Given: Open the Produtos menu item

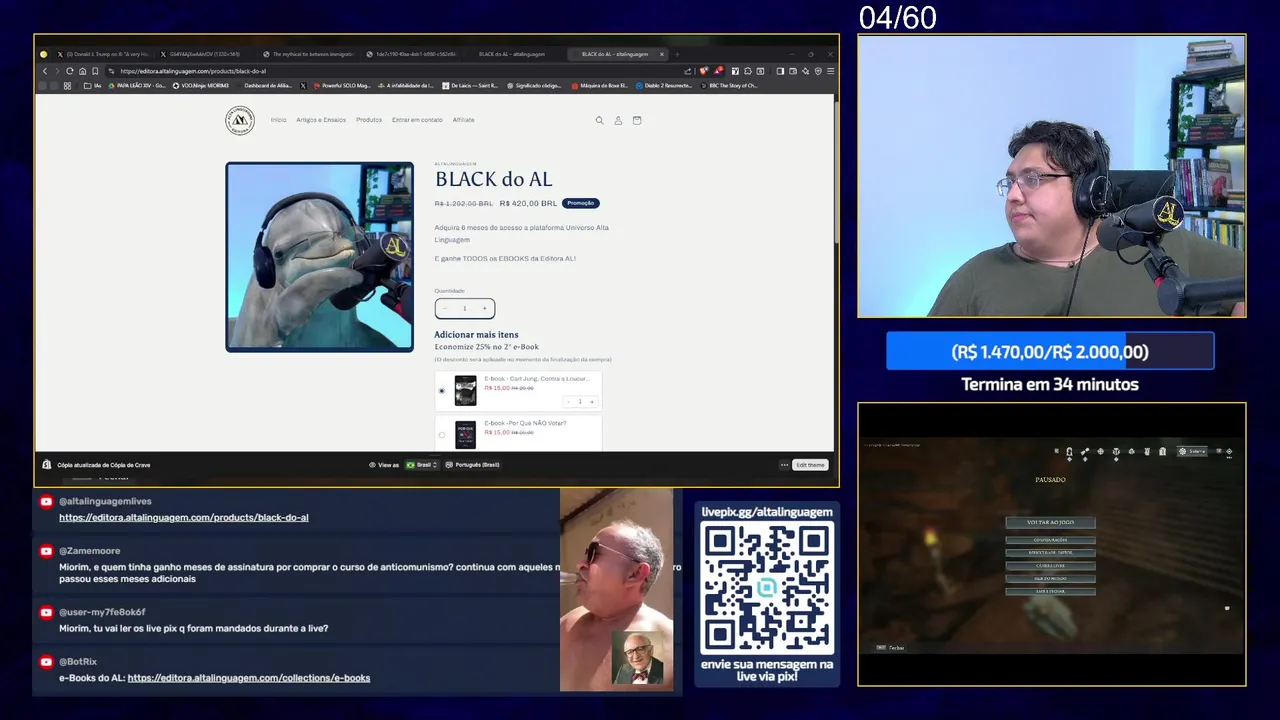Looking at the screenshot, I should click(x=369, y=120).
